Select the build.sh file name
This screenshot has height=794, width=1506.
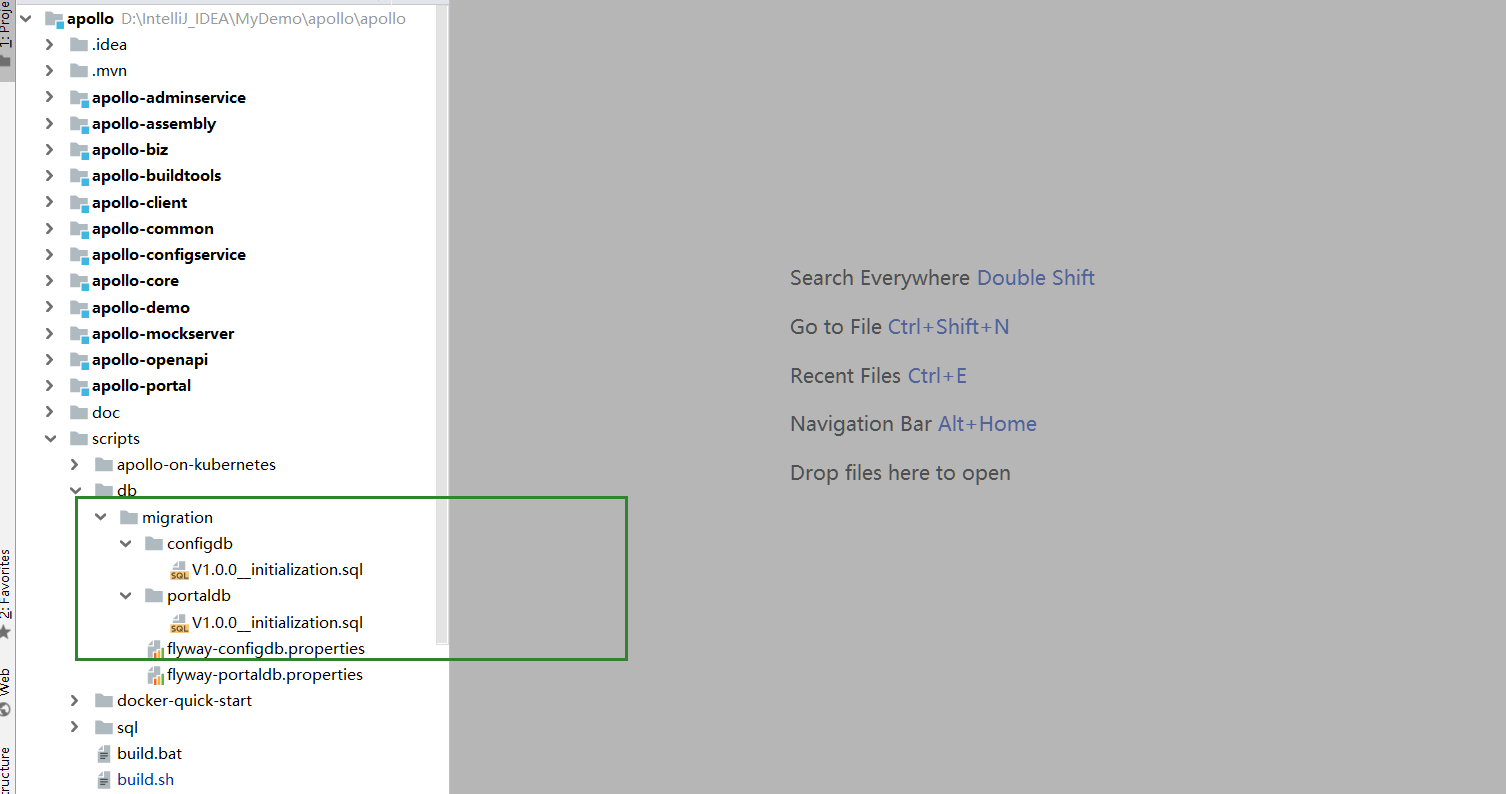[145, 780]
